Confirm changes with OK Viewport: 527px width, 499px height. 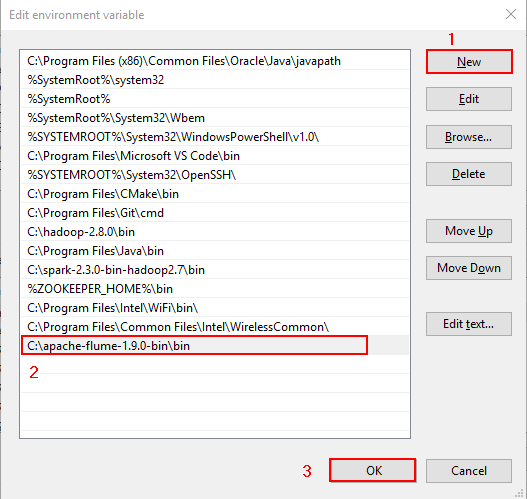click(x=373, y=470)
